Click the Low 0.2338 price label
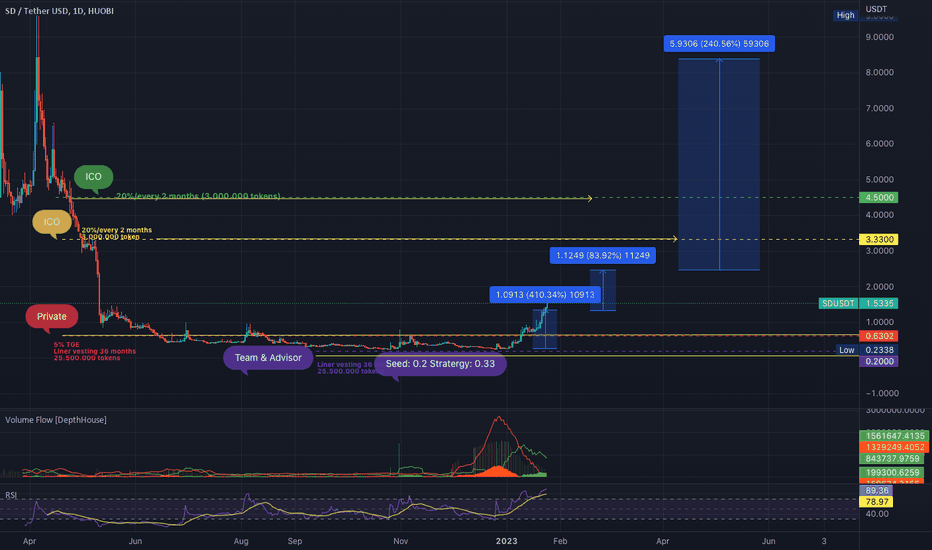932x550 pixels. [867, 350]
